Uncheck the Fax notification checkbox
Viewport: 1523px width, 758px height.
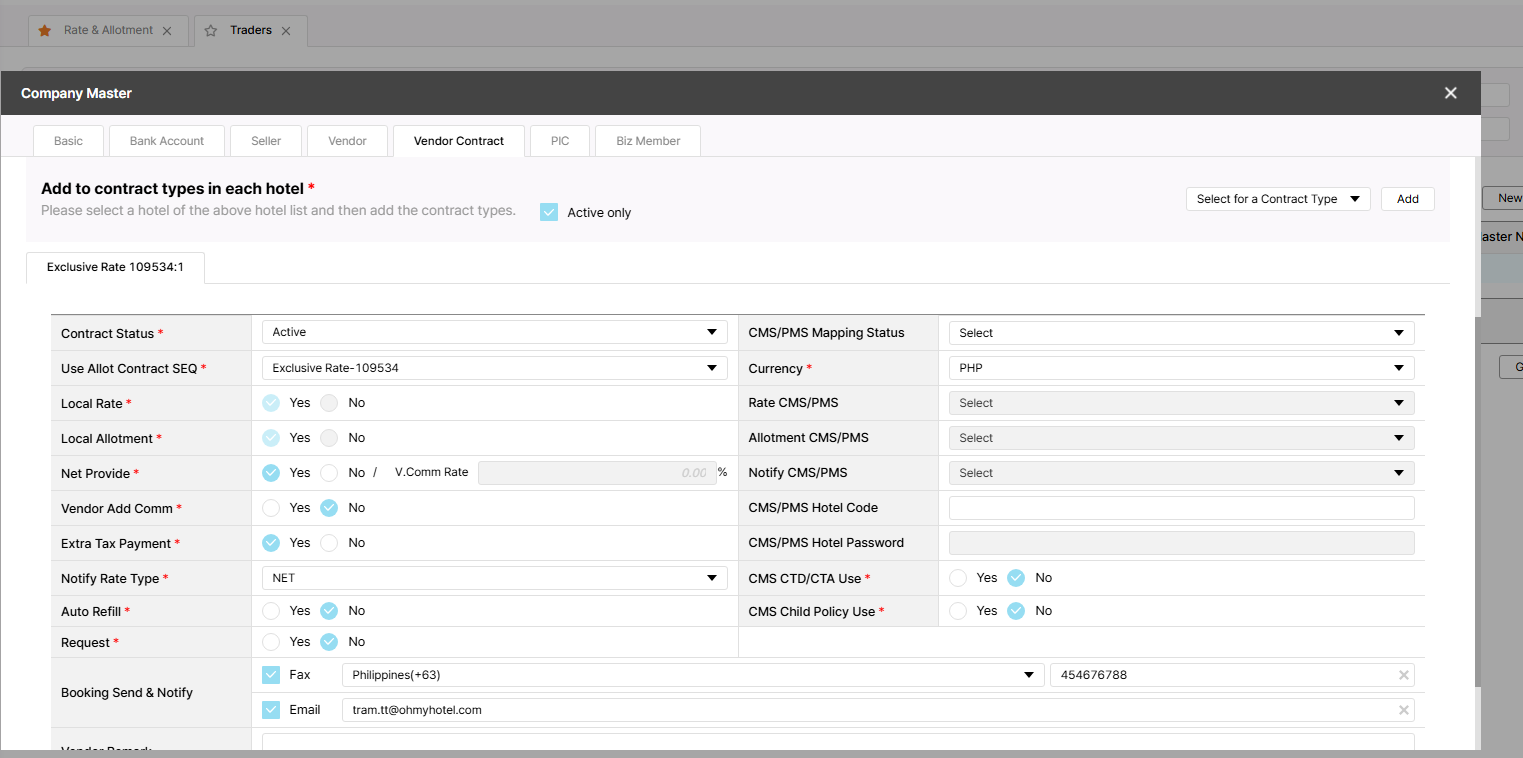pos(271,675)
